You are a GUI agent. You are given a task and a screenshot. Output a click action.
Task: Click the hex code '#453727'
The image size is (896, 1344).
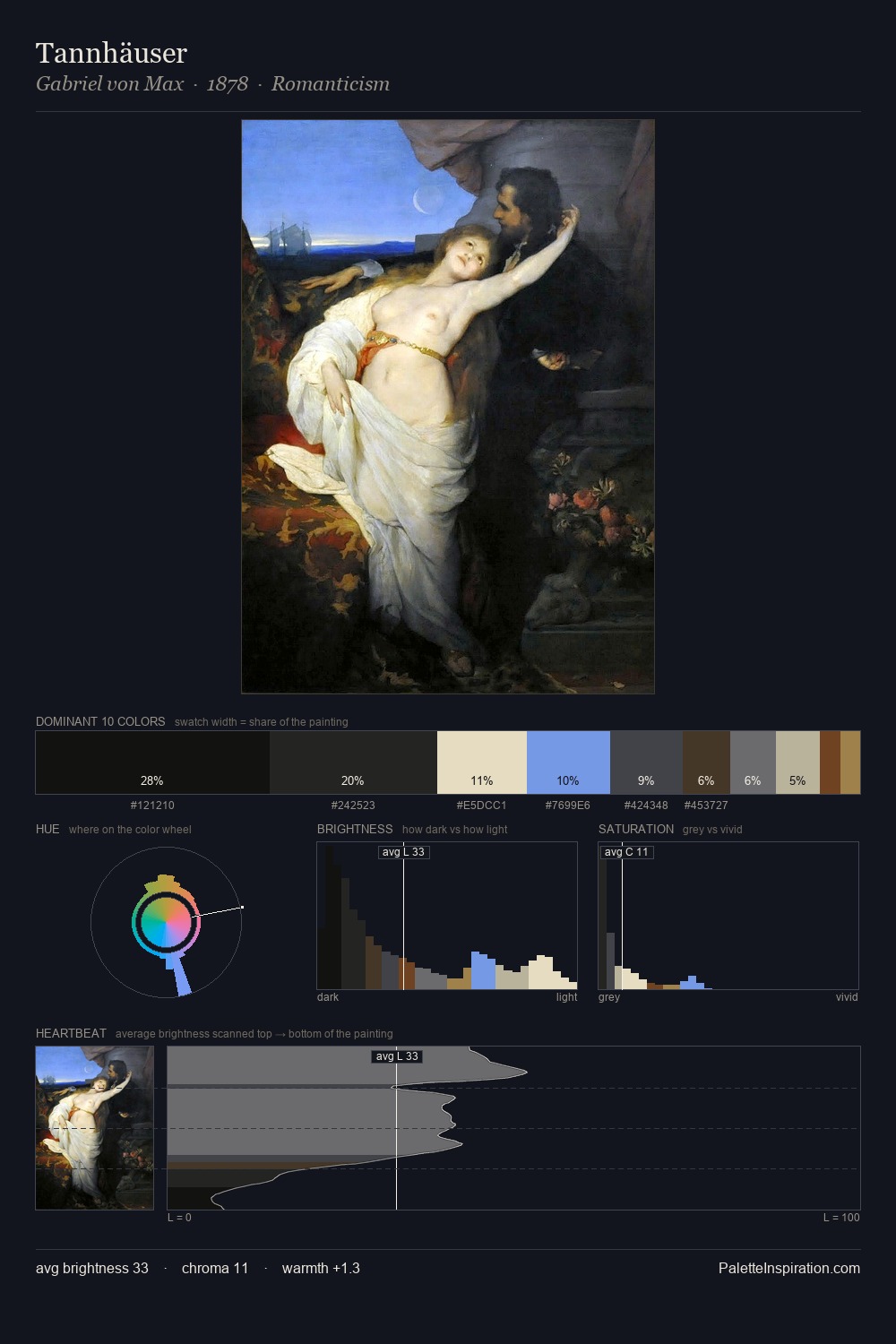pos(706,806)
